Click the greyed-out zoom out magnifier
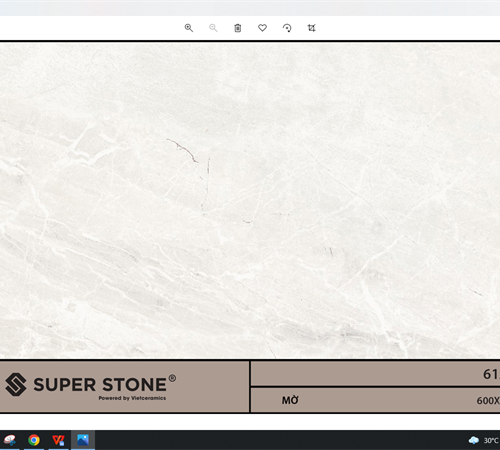The image size is (500, 450). [213, 28]
